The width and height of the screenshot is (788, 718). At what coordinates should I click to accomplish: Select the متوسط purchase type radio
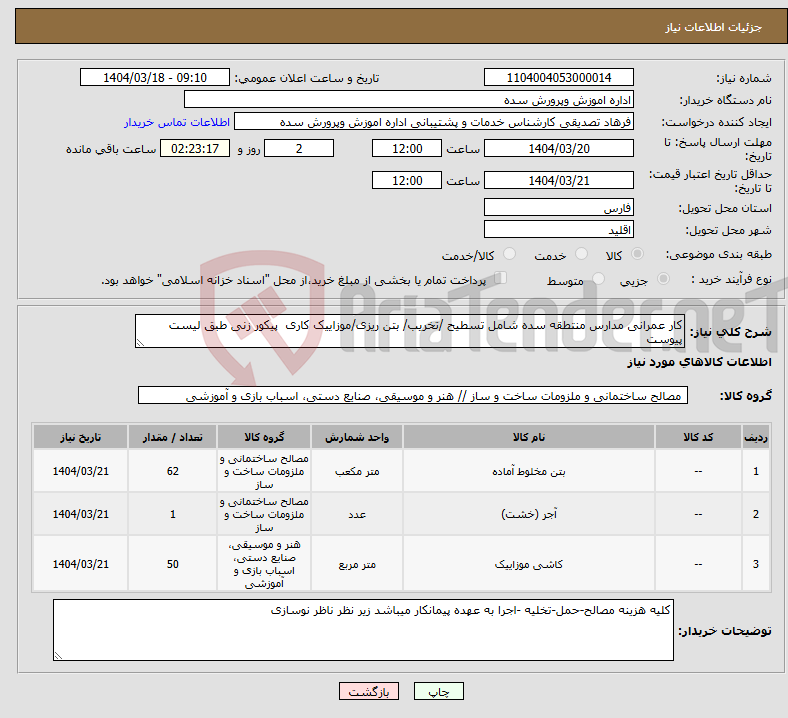pyautogui.click(x=598, y=279)
